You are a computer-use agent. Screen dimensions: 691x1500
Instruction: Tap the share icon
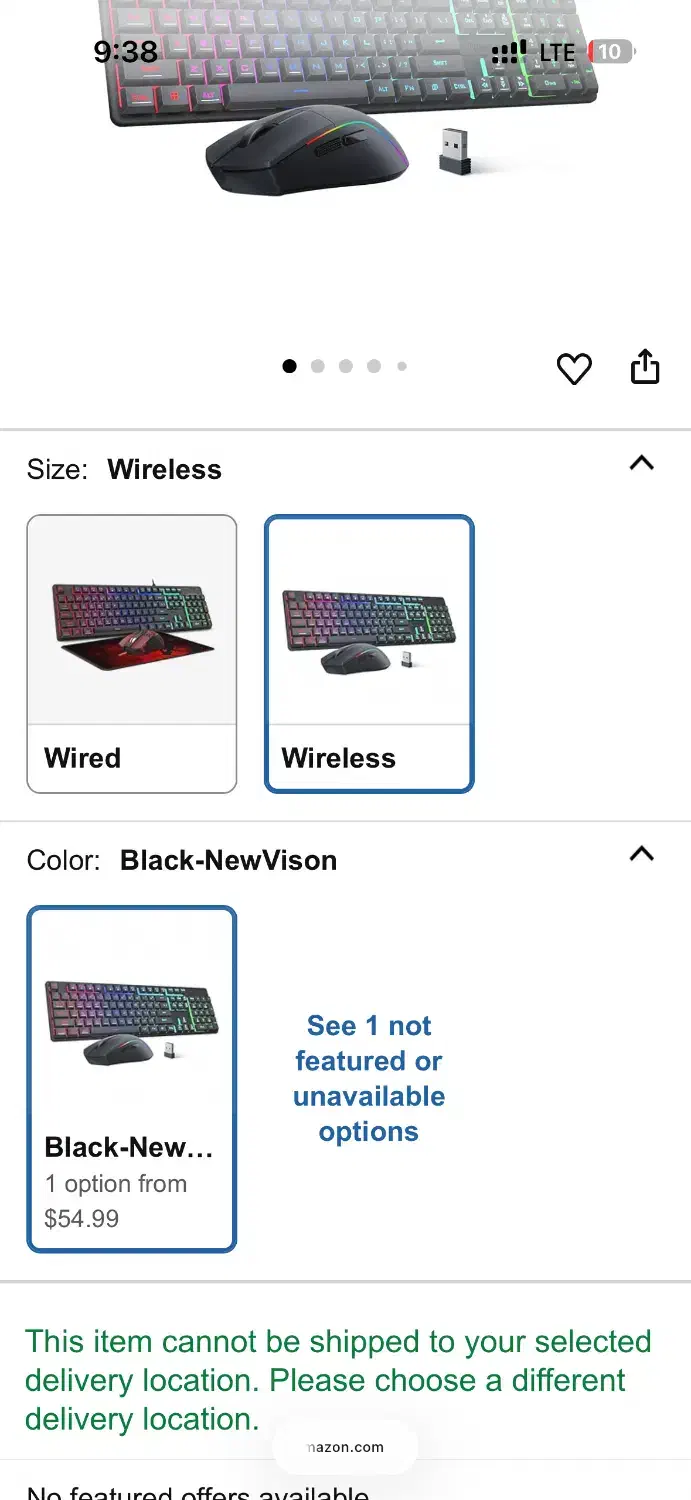pyautogui.click(x=645, y=367)
